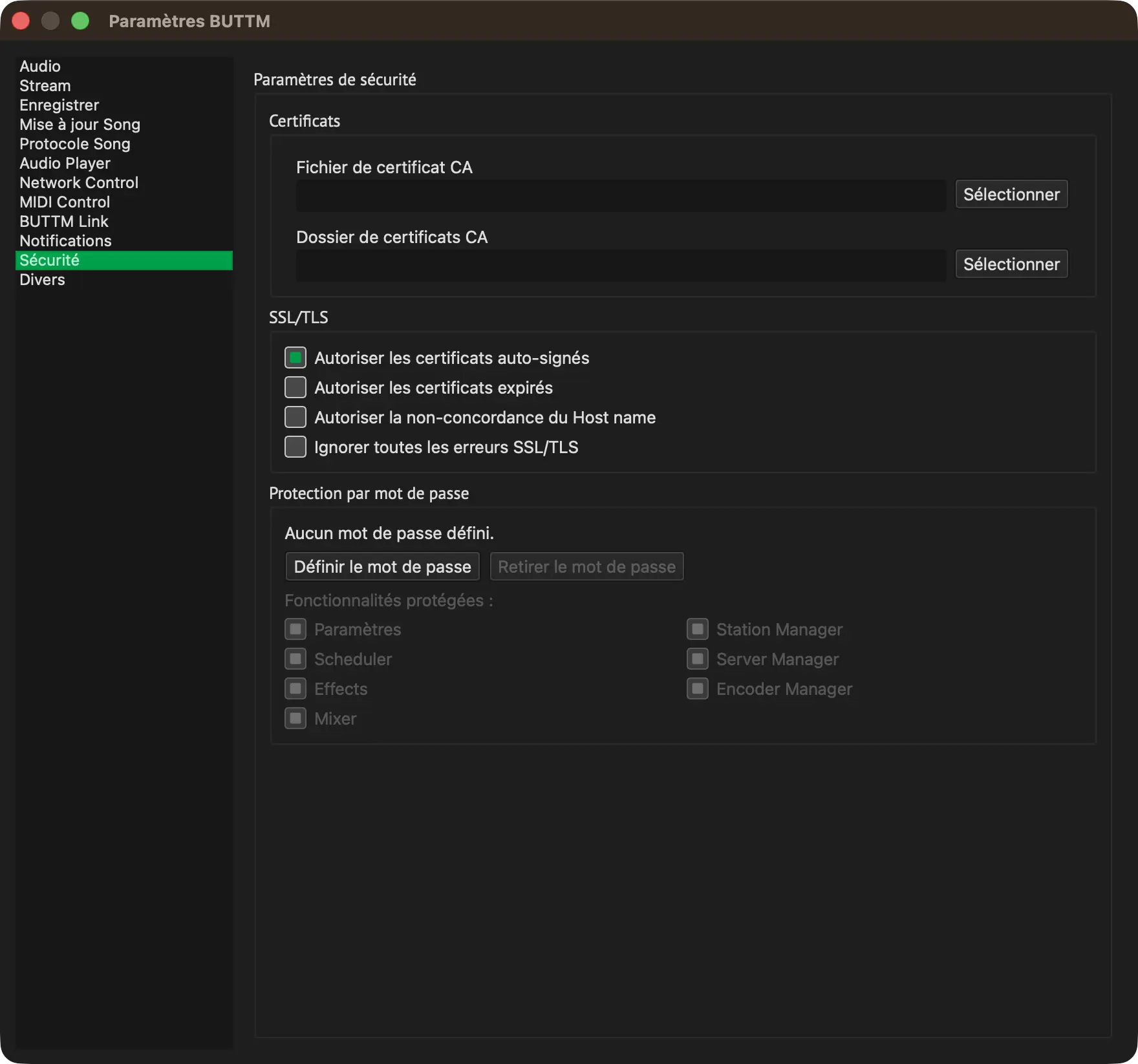Open the Notifications section
1138x1064 pixels.
tap(123, 241)
